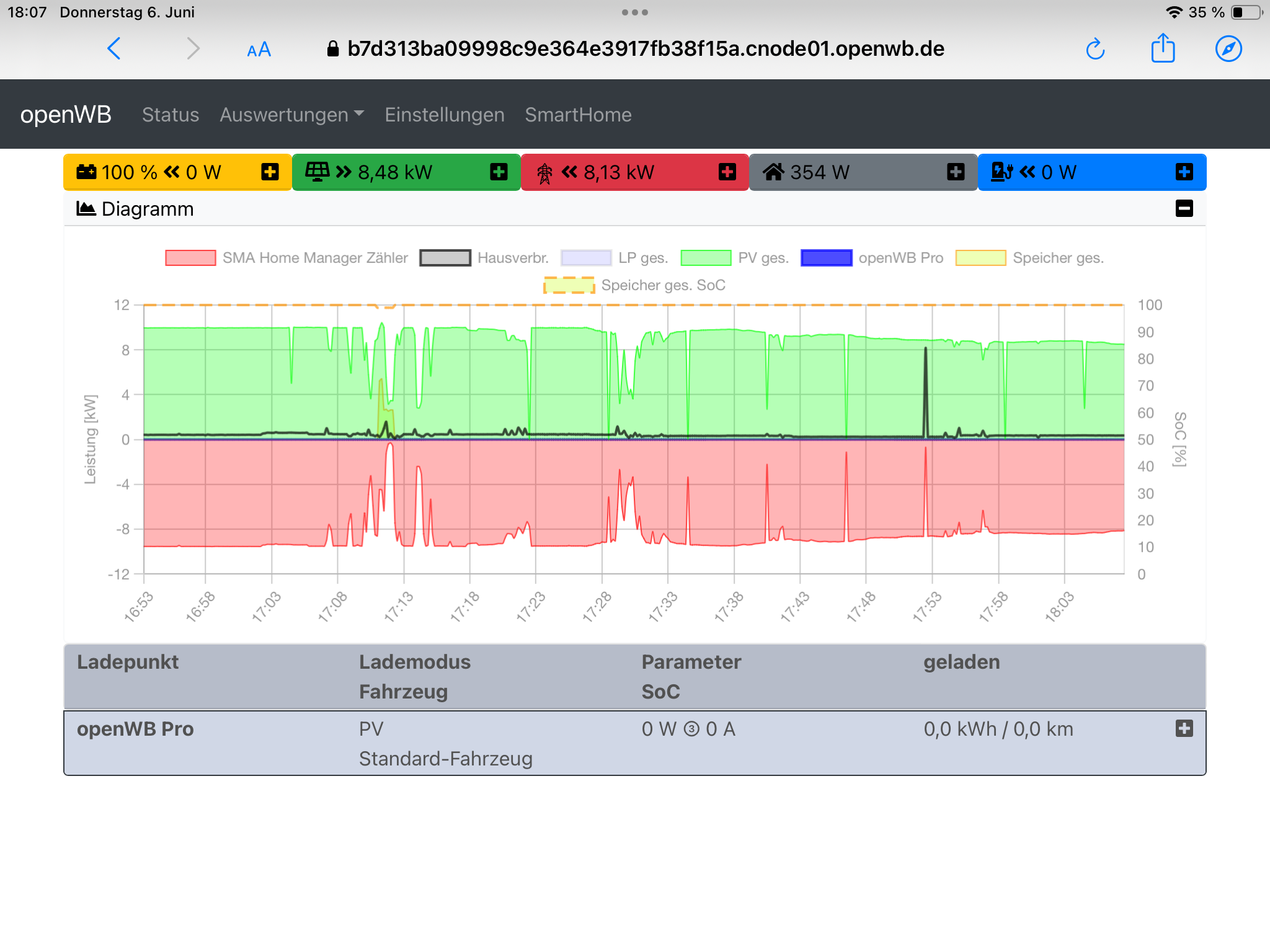Screen dimensions: 1270x952
Task: Toggle Hausverbr. legend series
Action: coord(484,258)
